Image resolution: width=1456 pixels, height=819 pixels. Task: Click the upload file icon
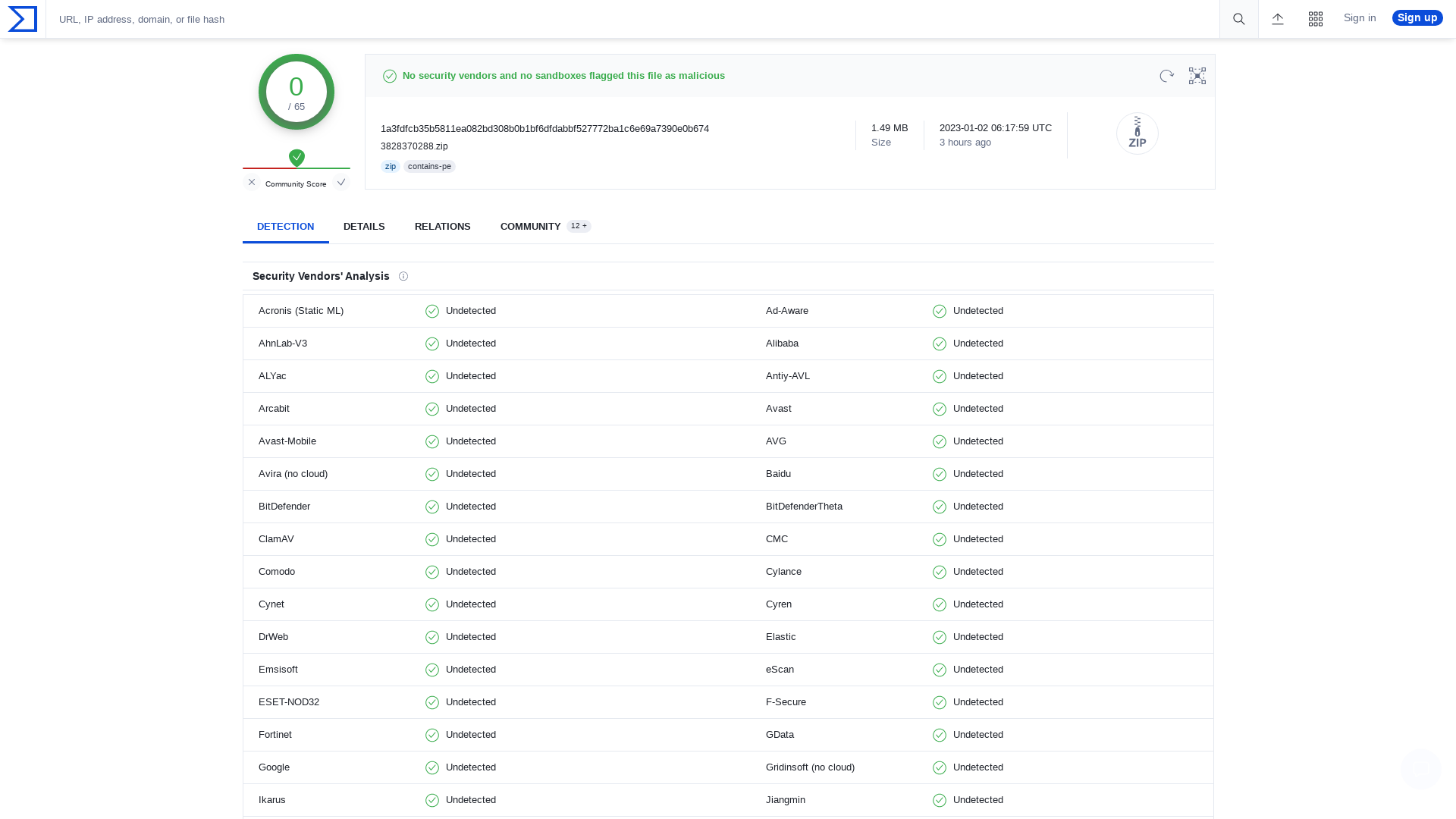click(x=1278, y=19)
